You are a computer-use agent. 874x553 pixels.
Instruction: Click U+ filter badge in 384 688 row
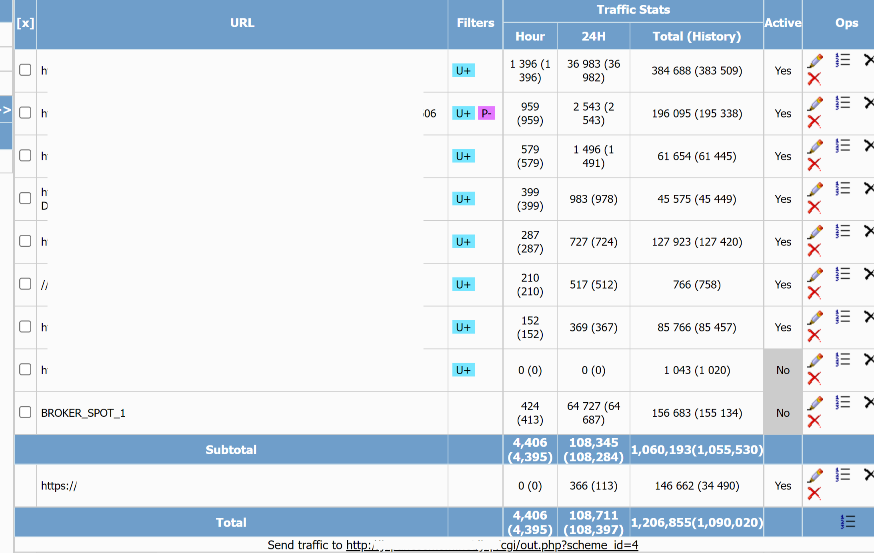point(463,71)
